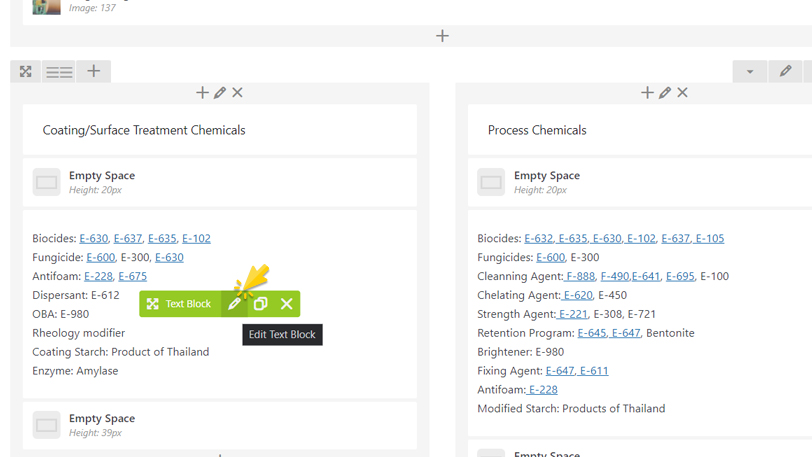
Task: Add element to the Coating column via plus
Action: click(202, 93)
